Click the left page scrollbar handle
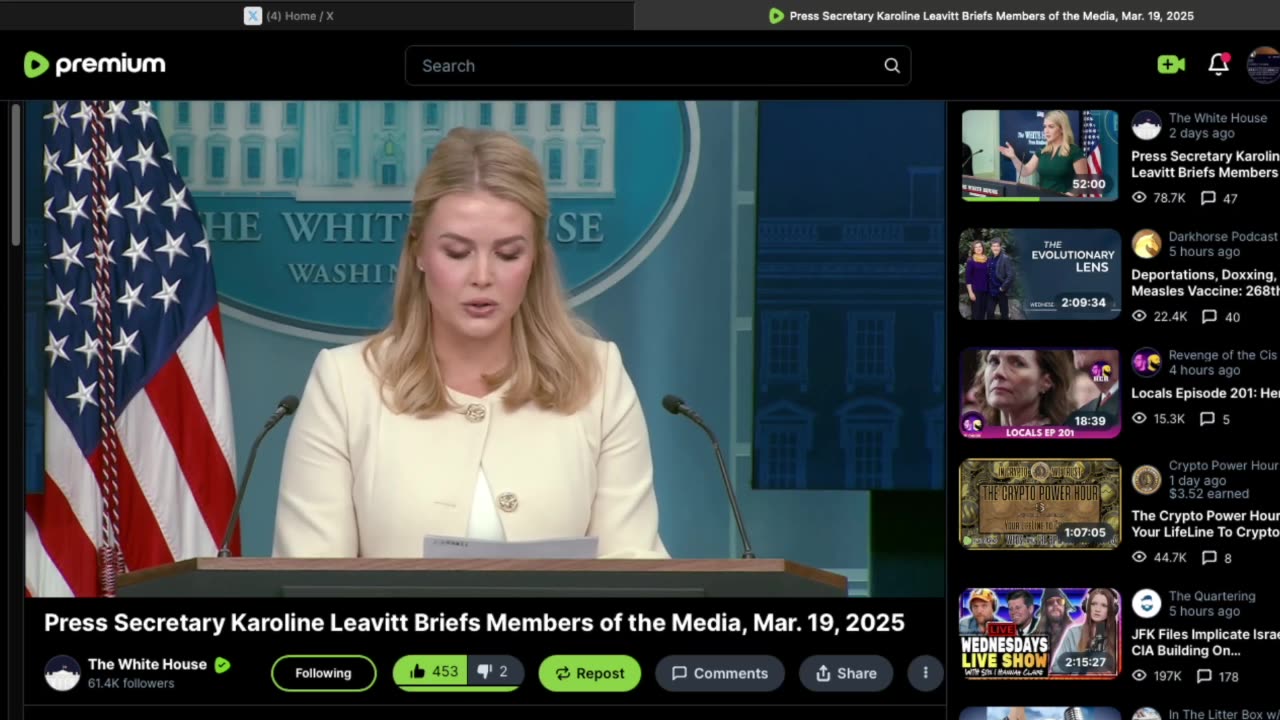This screenshot has height=720, width=1280. coord(15,175)
